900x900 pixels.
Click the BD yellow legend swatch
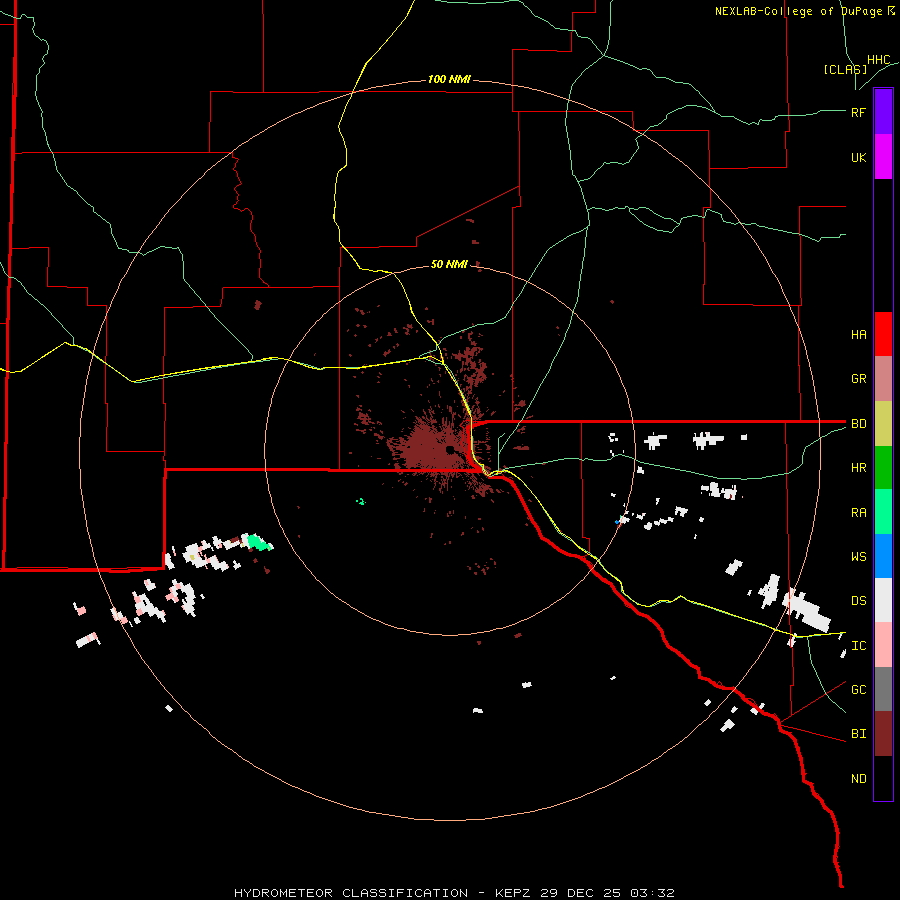883,424
